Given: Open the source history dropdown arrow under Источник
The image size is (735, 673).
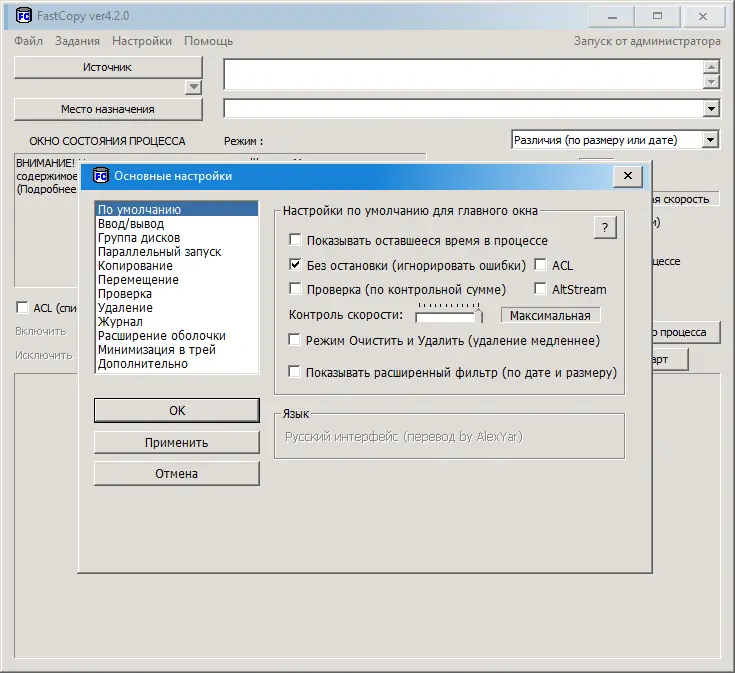Looking at the screenshot, I should (193, 87).
